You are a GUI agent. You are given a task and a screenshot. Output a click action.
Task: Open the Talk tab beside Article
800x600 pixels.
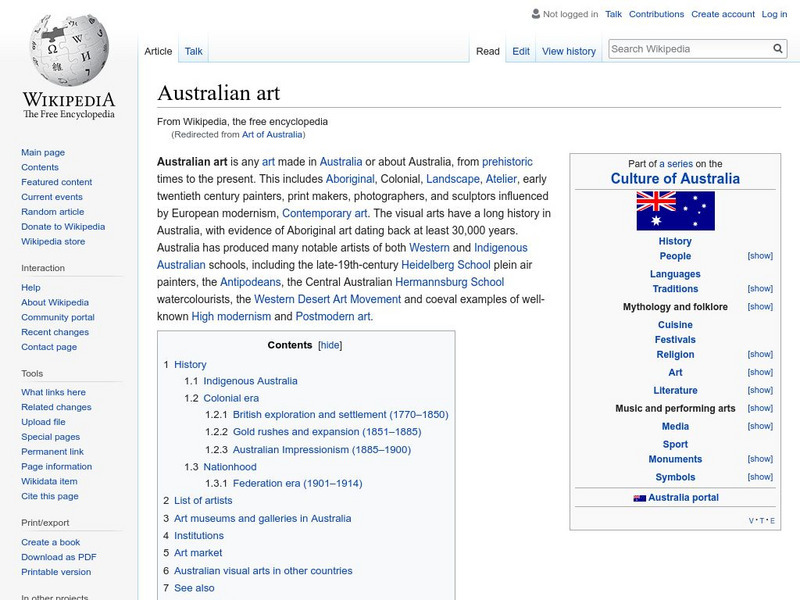(193, 51)
